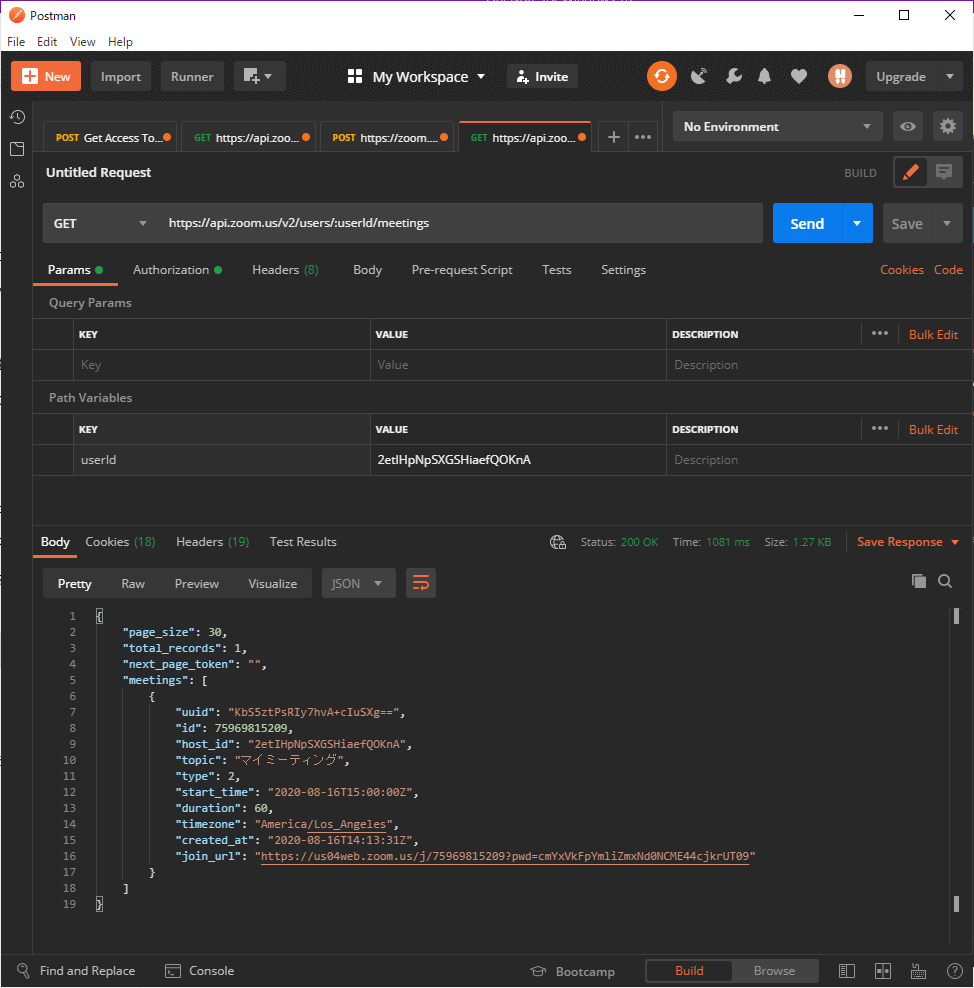Viewport: 974px width, 988px height.
Task: Copy the response body with copy icon
Action: pyautogui.click(x=919, y=581)
